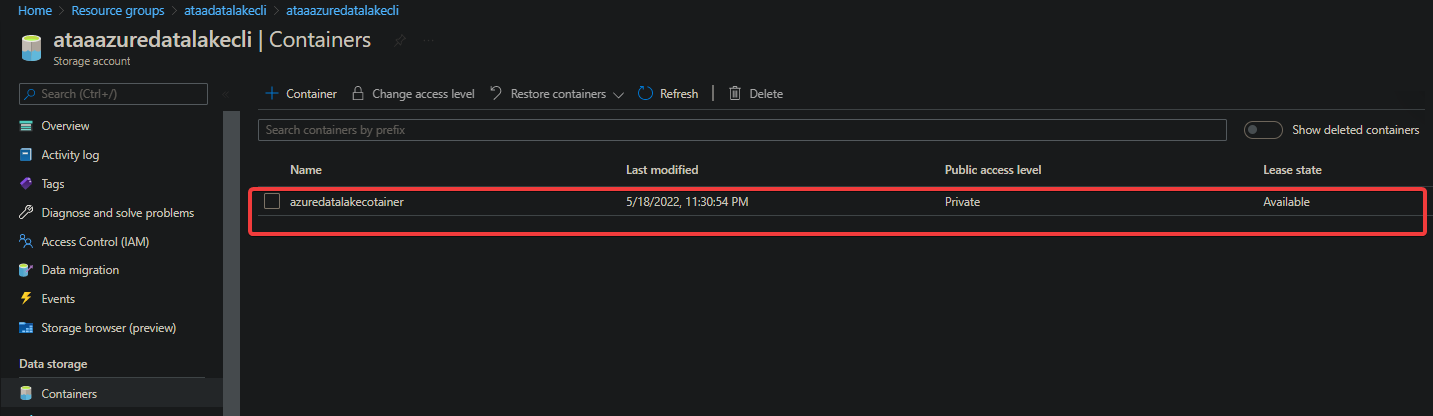Click the Data storage section heading
Image resolution: width=1433 pixels, height=416 pixels.
53,364
